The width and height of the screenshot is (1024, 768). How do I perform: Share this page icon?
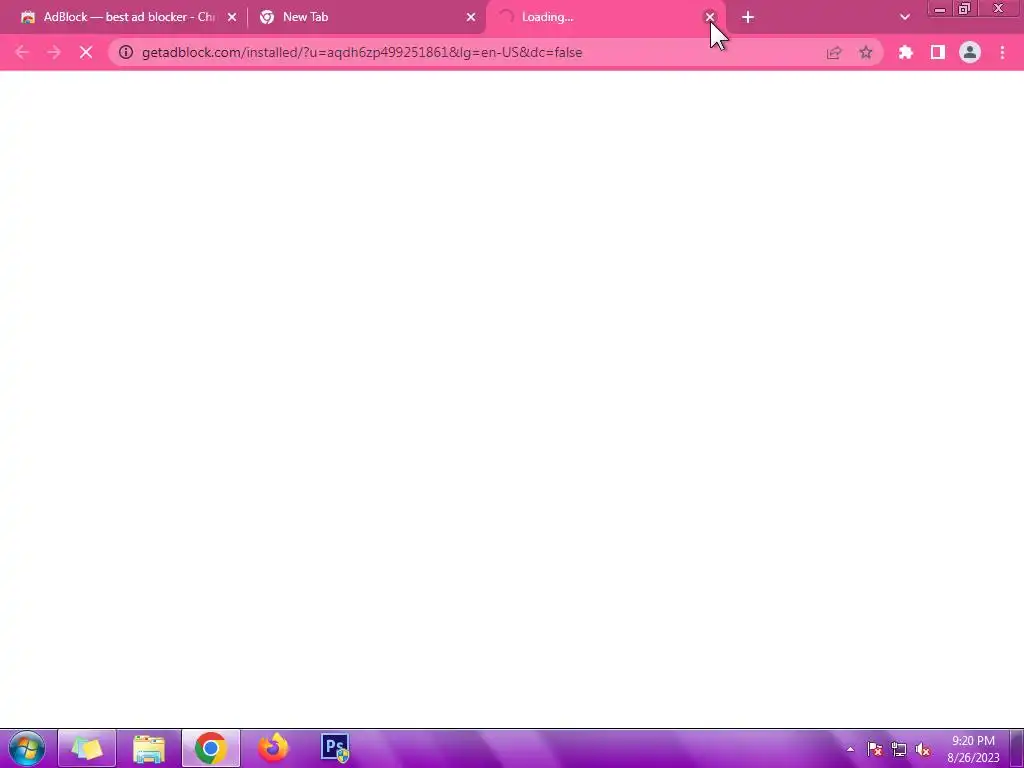coord(834,52)
